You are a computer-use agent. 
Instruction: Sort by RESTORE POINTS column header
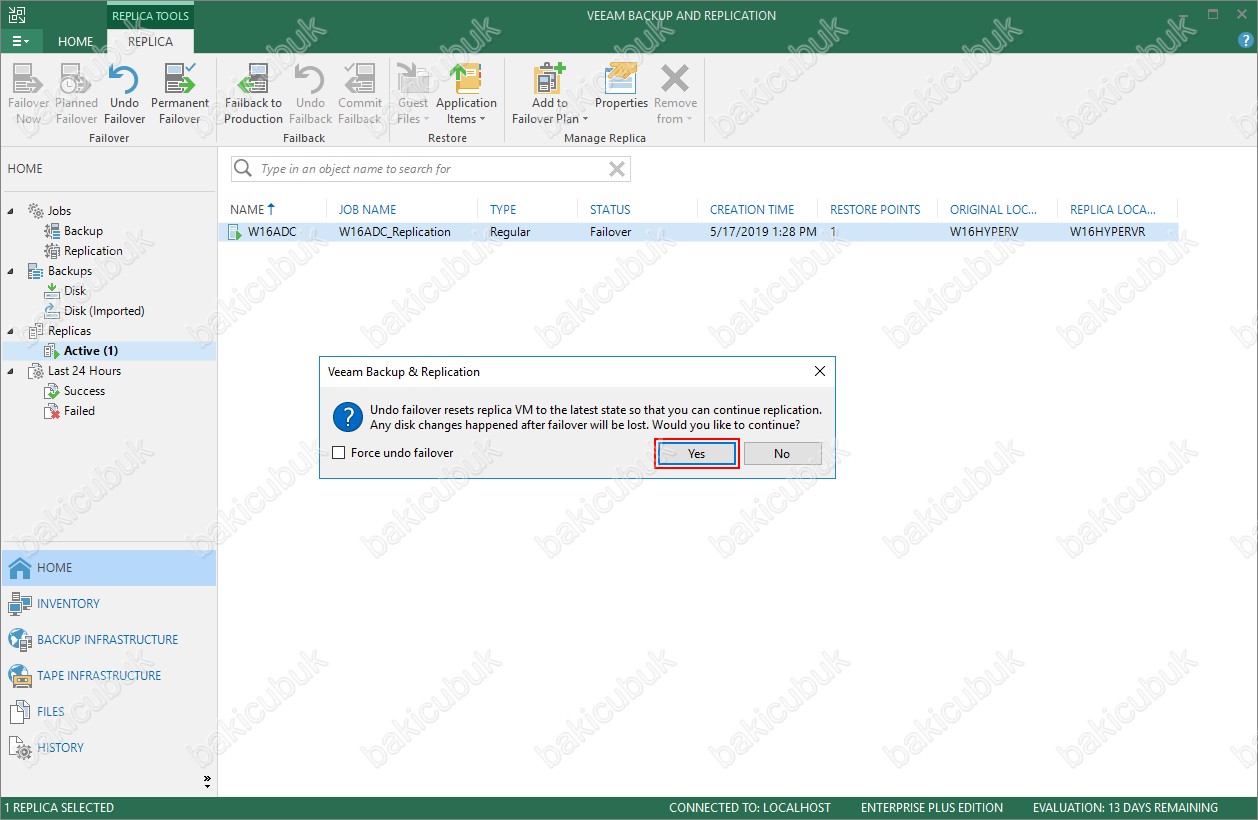[x=877, y=210]
